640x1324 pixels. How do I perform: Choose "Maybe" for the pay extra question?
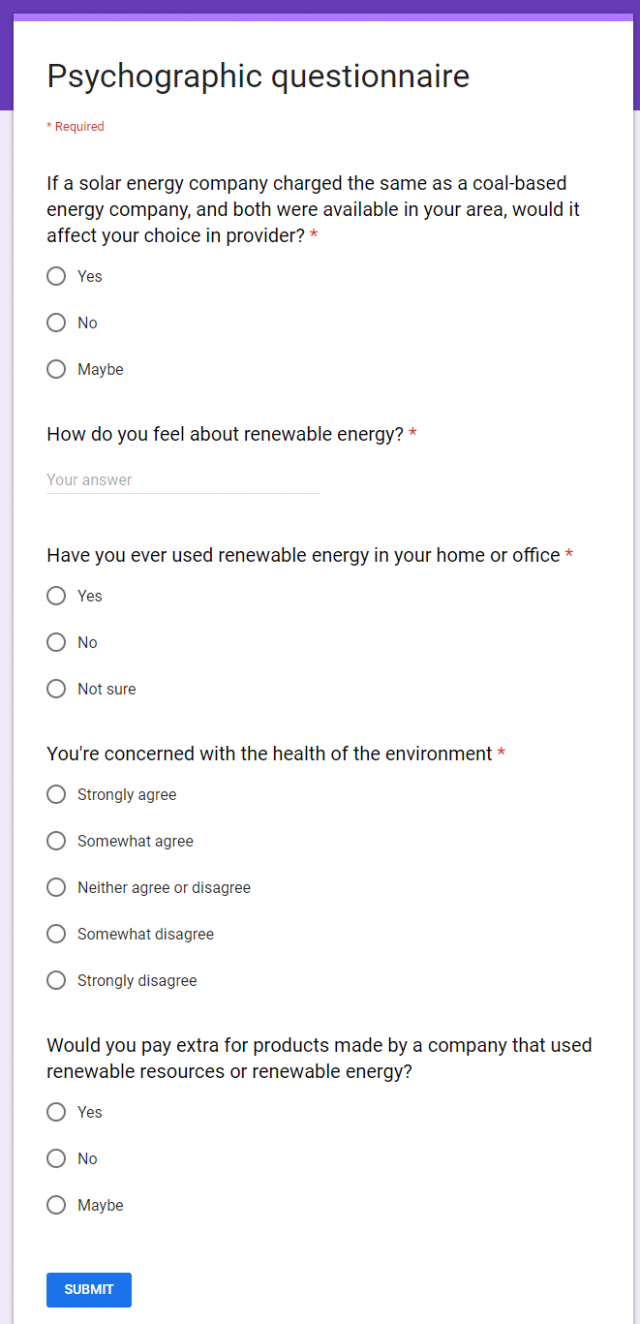click(x=56, y=1205)
